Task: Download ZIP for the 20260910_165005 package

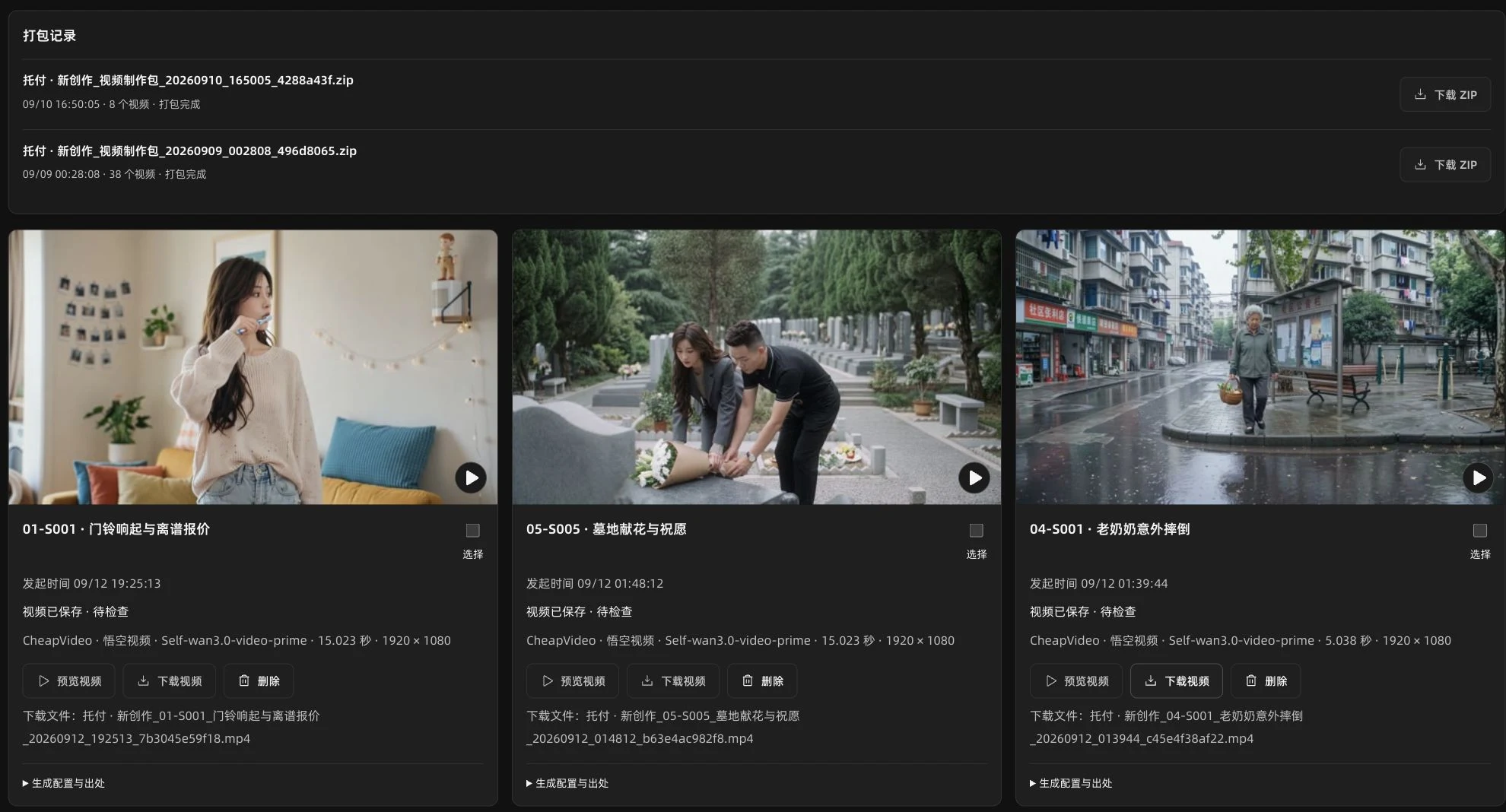Action: [1445, 95]
